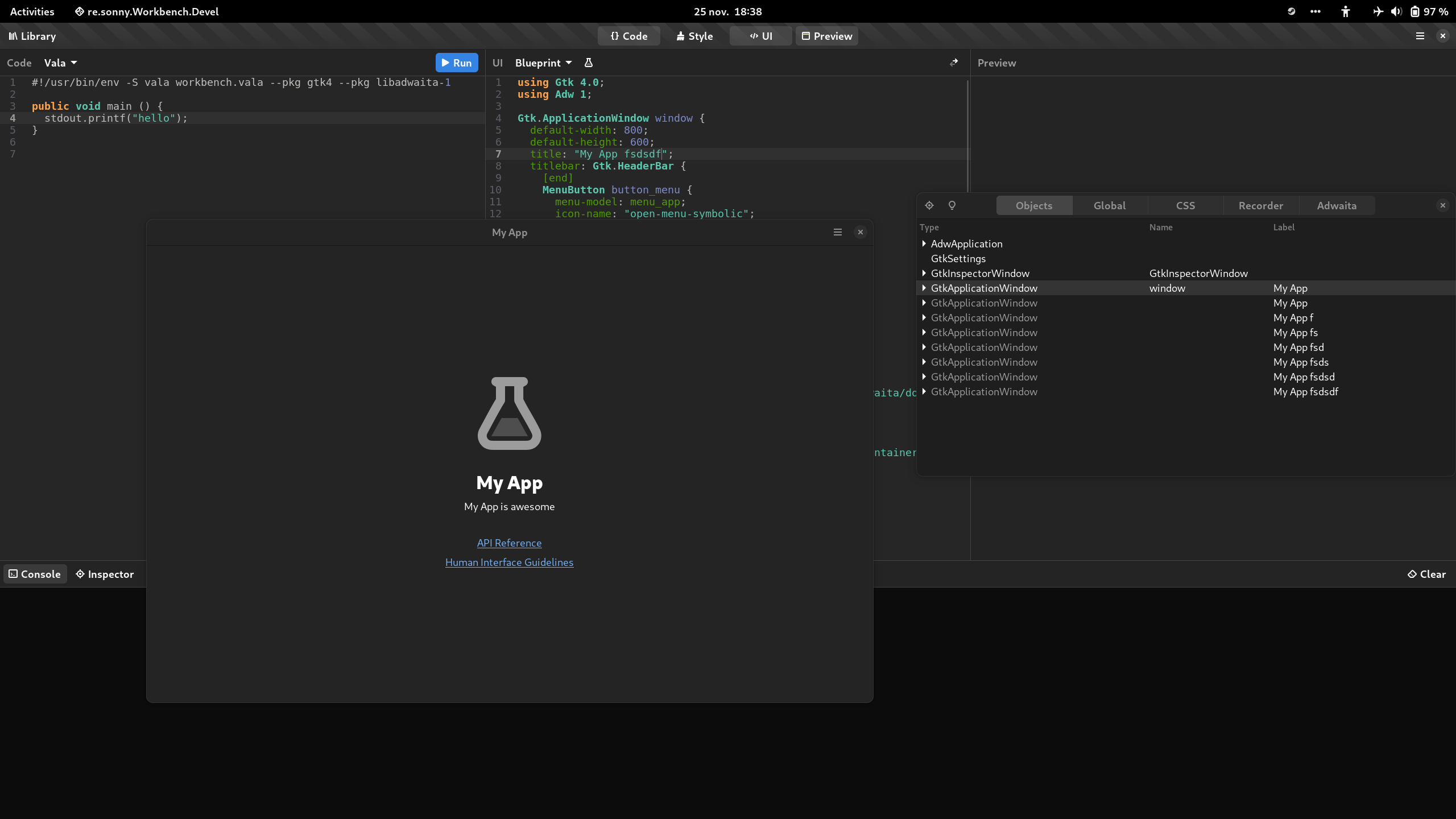Click the accessibility icon in the top bar
The width and height of the screenshot is (1456, 819).
click(x=1346, y=11)
